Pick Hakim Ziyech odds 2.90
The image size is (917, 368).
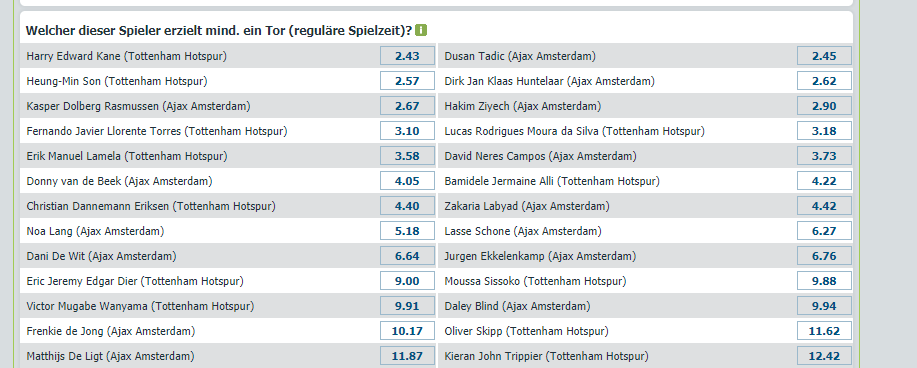pos(824,106)
